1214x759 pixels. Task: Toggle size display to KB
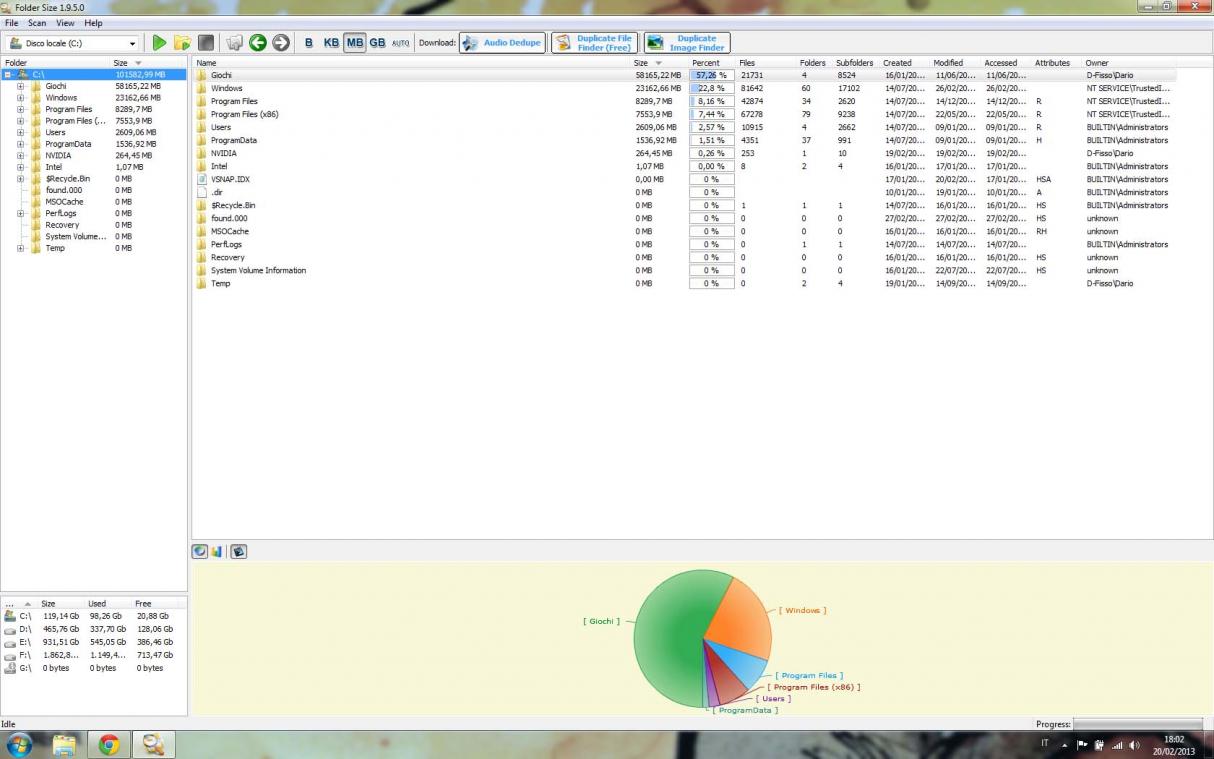click(x=331, y=43)
